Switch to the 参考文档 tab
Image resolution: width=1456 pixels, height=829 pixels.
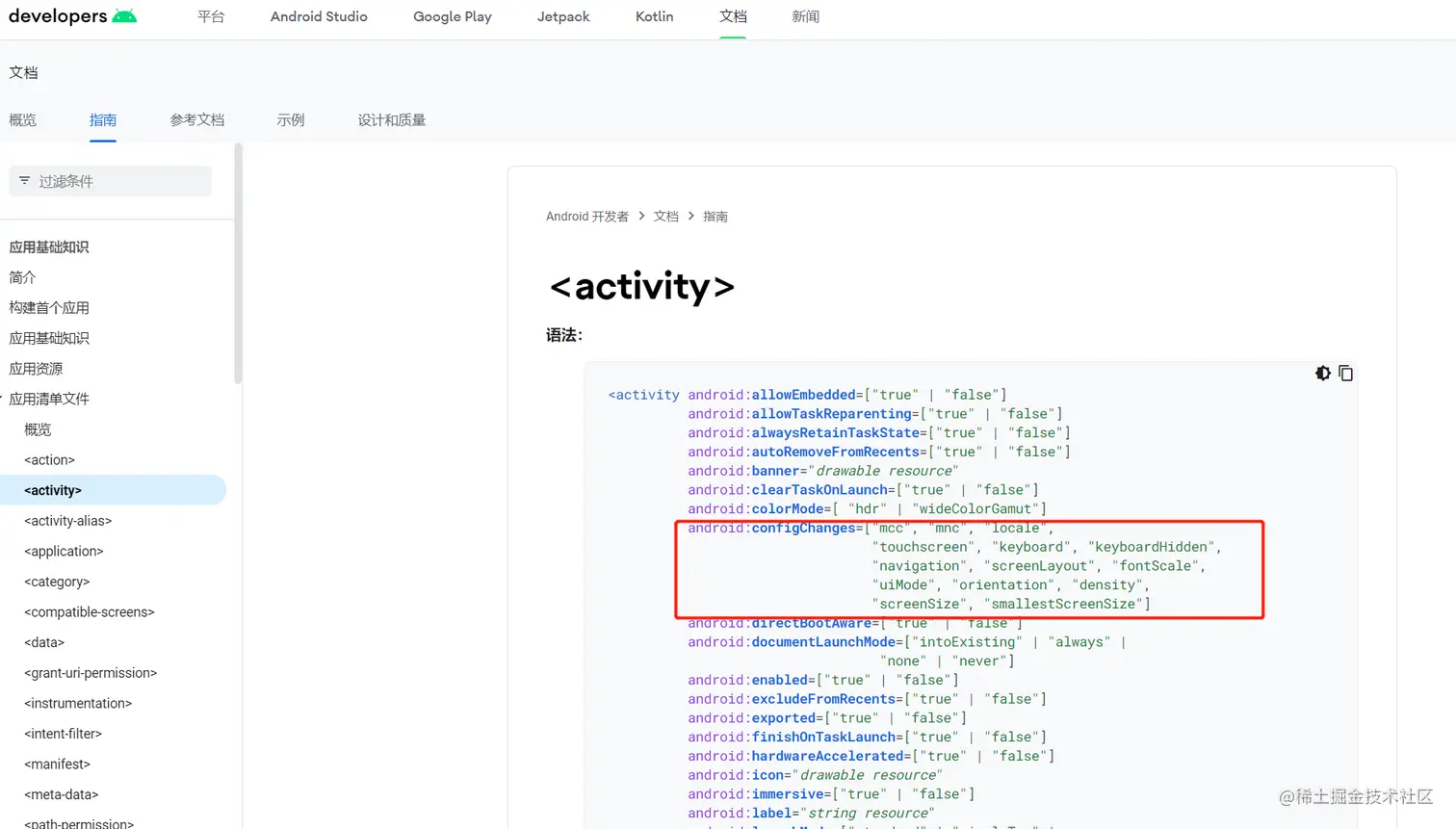coord(197,120)
